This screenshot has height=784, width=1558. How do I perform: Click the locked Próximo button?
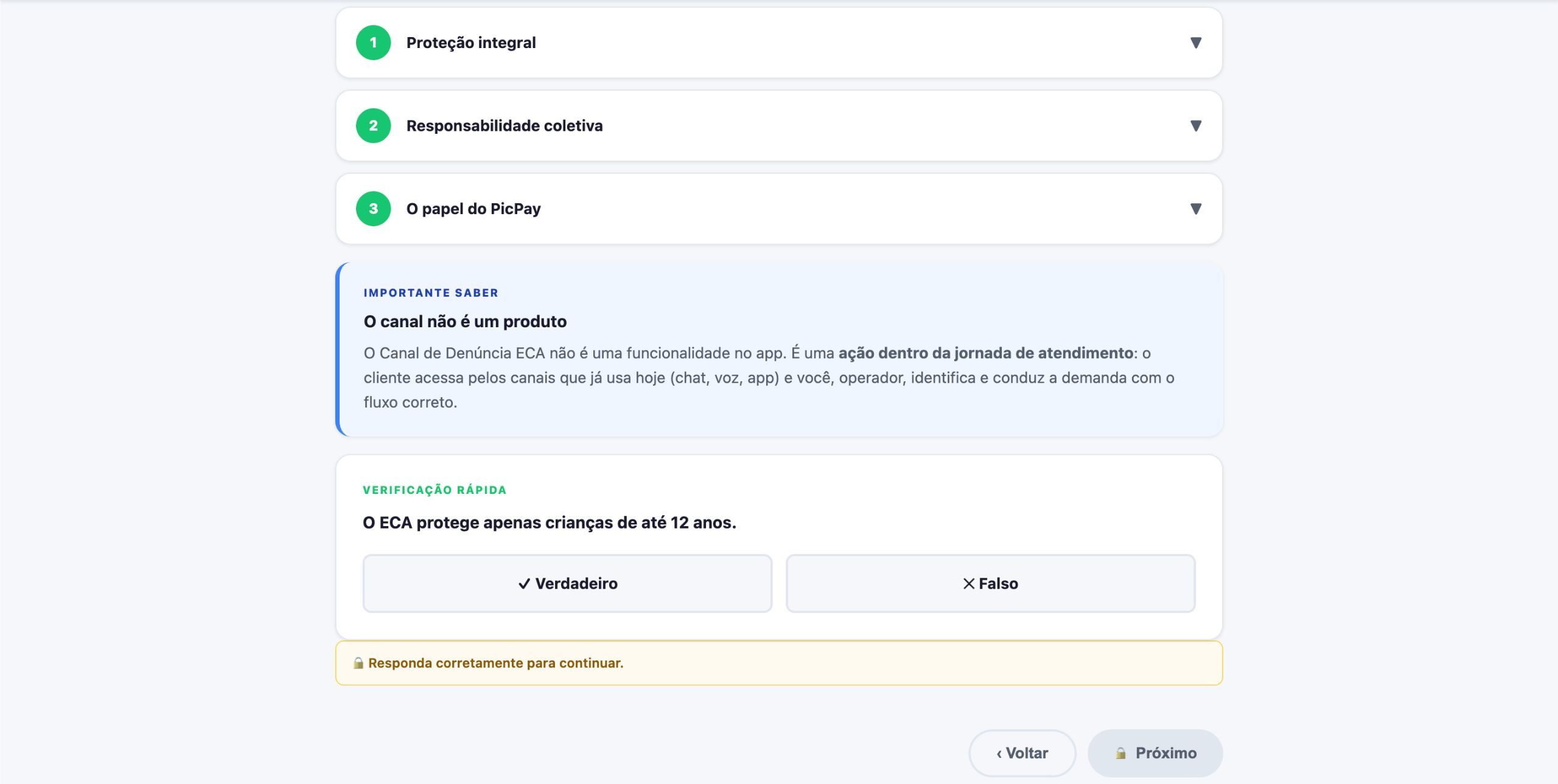(x=1155, y=753)
